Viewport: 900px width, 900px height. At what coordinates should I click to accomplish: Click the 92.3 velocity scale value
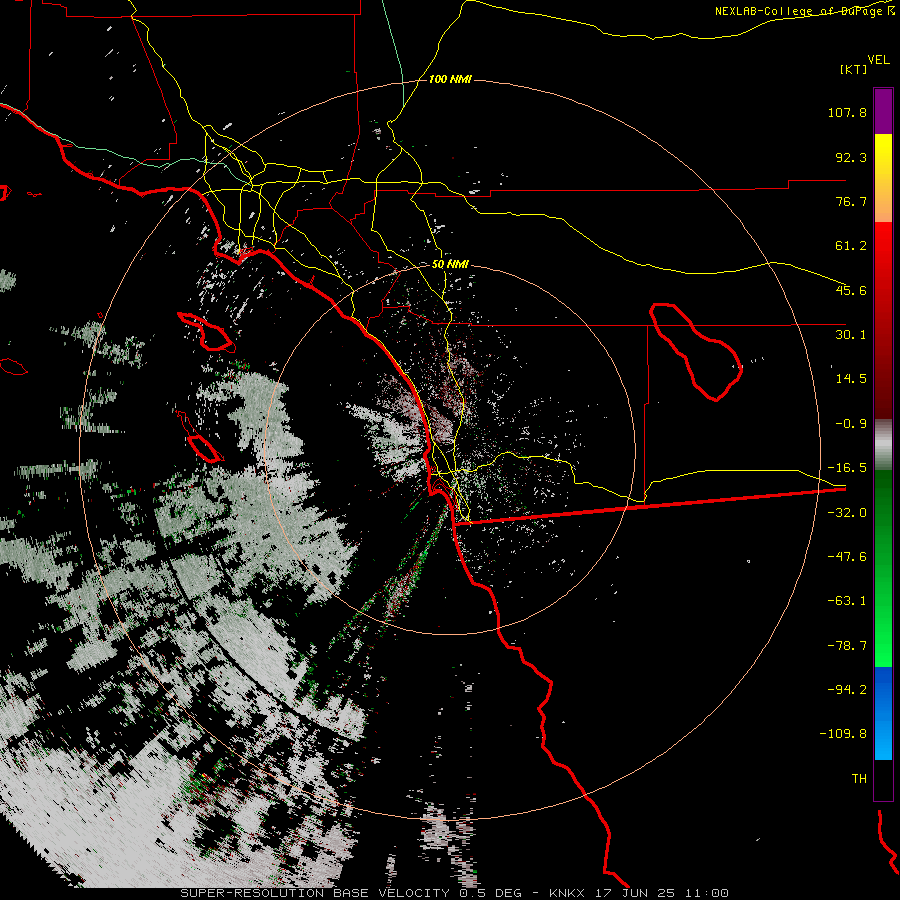(851, 157)
